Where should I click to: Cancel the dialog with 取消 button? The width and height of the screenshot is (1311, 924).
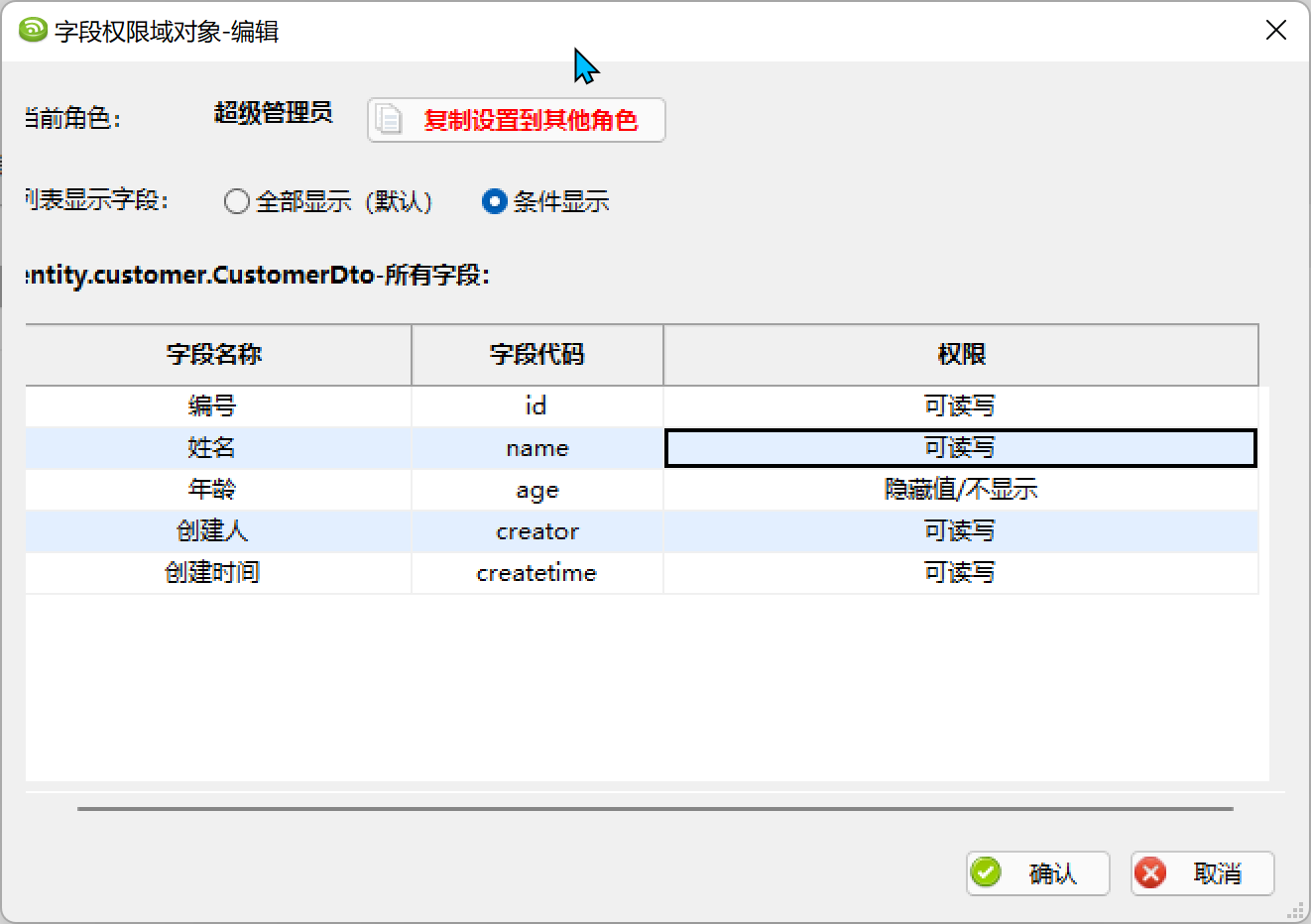[x=1202, y=873]
